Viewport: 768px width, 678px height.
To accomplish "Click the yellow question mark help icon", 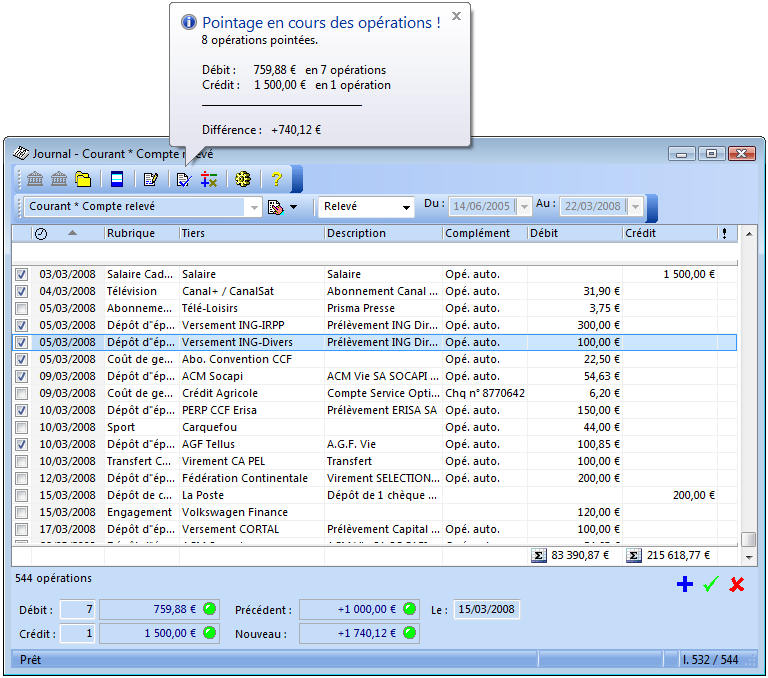I will (x=277, y=179).
